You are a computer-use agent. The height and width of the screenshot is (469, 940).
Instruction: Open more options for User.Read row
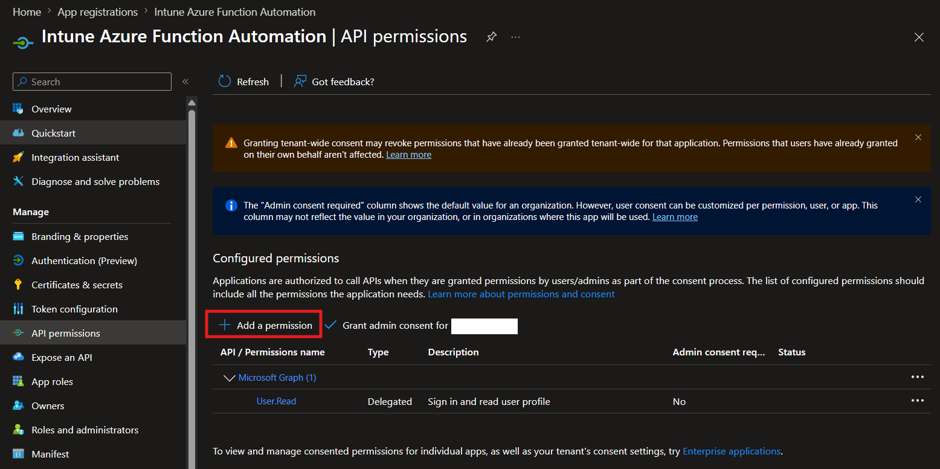pyautogui.click(x=917, y=401)
